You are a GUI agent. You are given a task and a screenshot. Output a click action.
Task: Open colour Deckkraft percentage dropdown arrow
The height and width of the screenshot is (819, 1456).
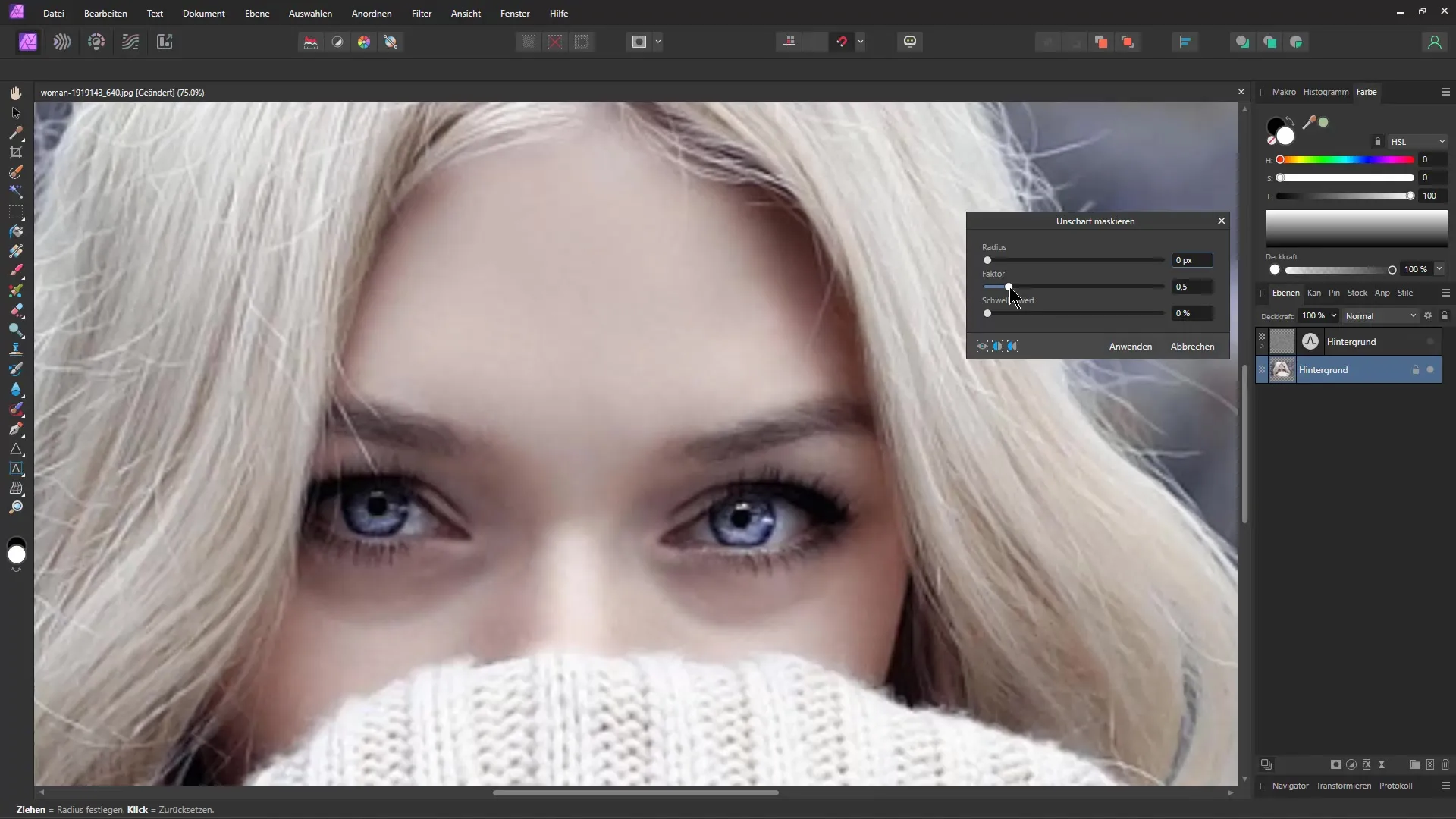[1439, 269]
